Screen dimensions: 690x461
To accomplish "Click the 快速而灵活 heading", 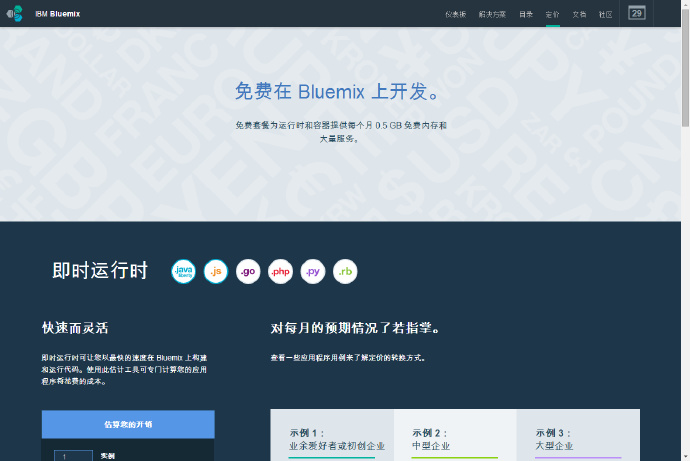I will (75, 328).
